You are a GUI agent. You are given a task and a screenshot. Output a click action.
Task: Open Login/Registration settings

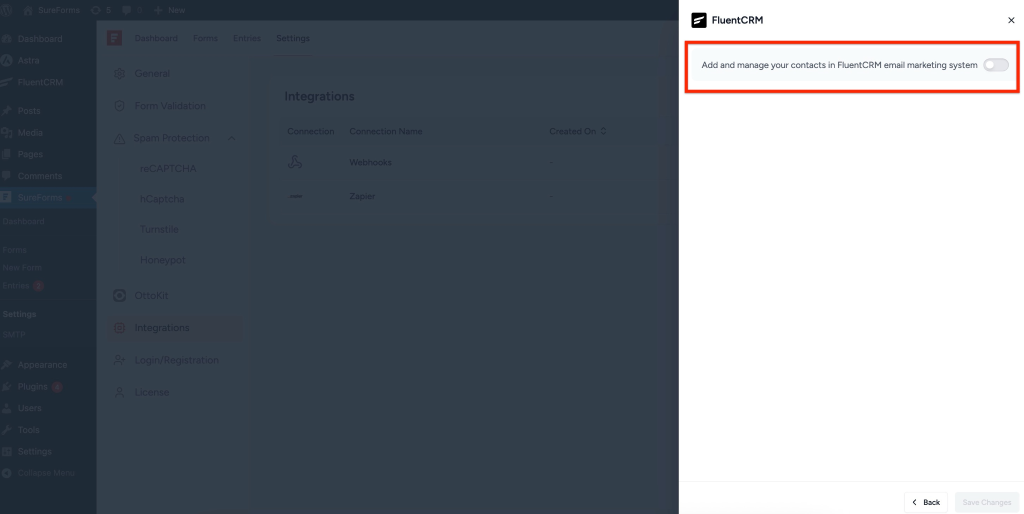pos(176,360)
